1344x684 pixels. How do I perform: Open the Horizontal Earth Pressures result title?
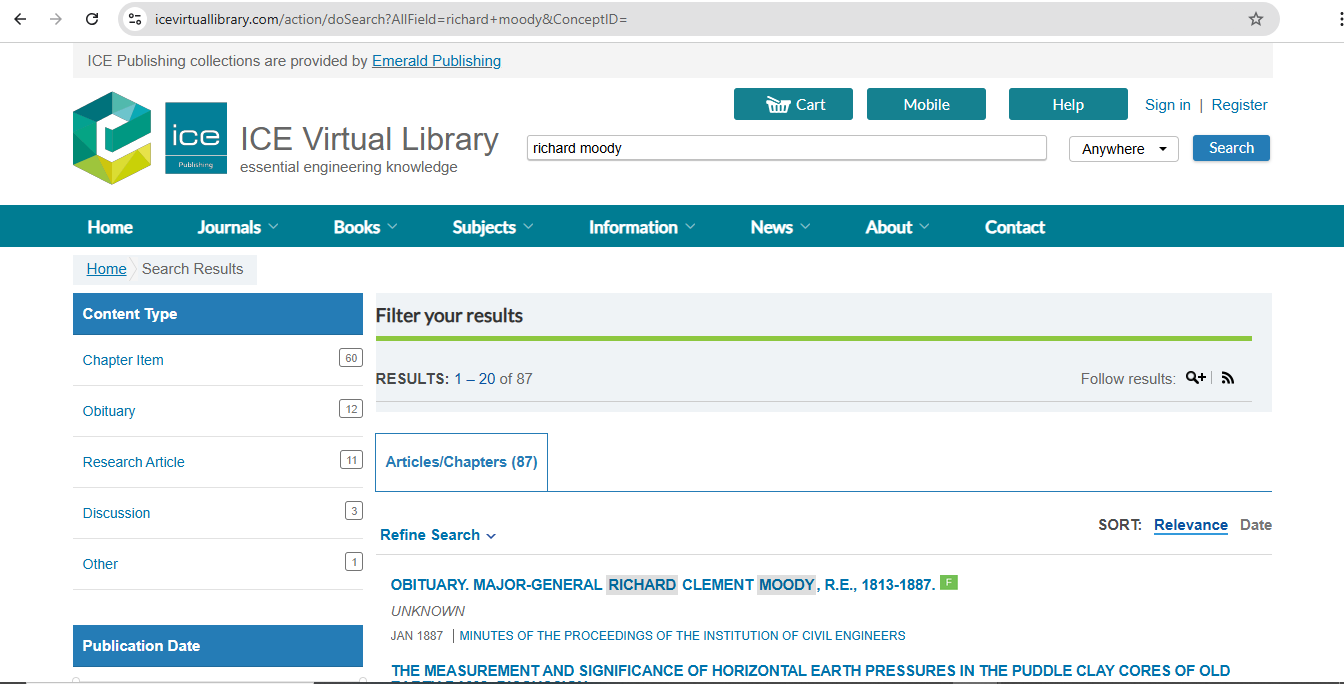point(810,671)
